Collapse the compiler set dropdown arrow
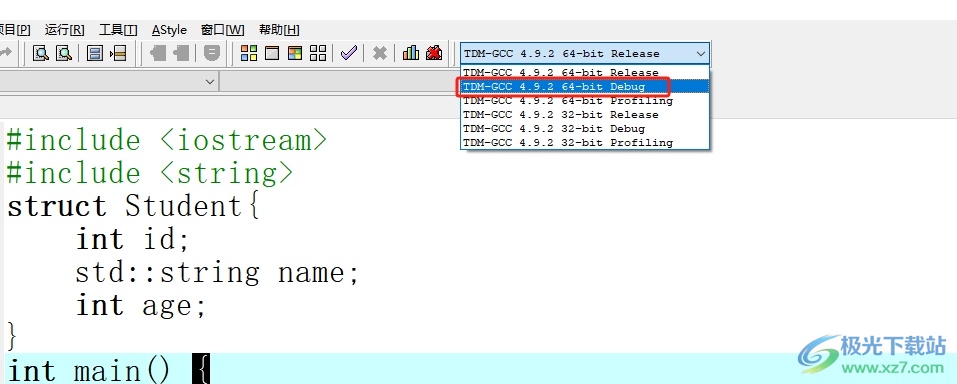957x384 pixels. tap(701, 54)
